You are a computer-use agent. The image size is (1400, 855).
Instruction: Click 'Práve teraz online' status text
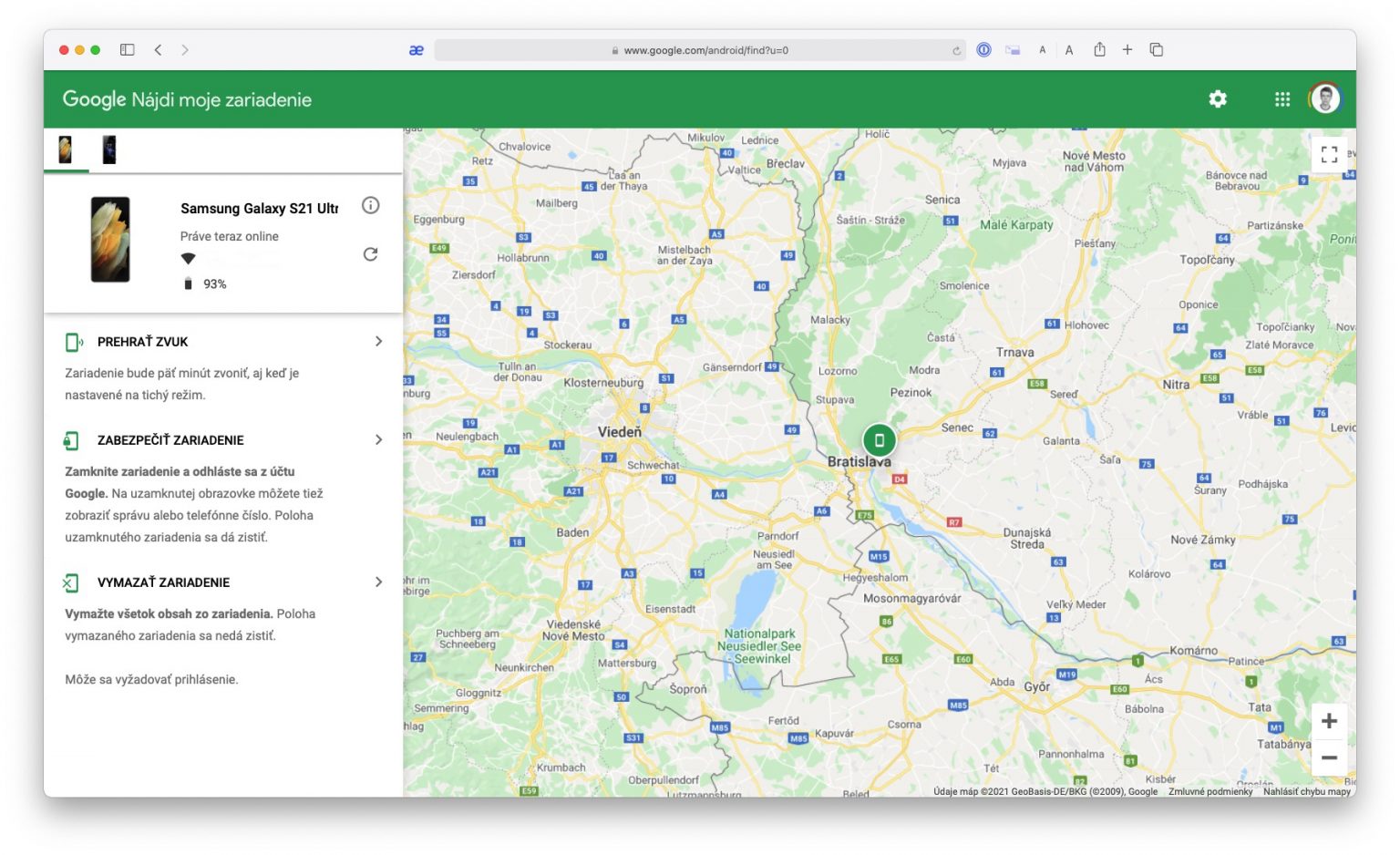[230, 236]
